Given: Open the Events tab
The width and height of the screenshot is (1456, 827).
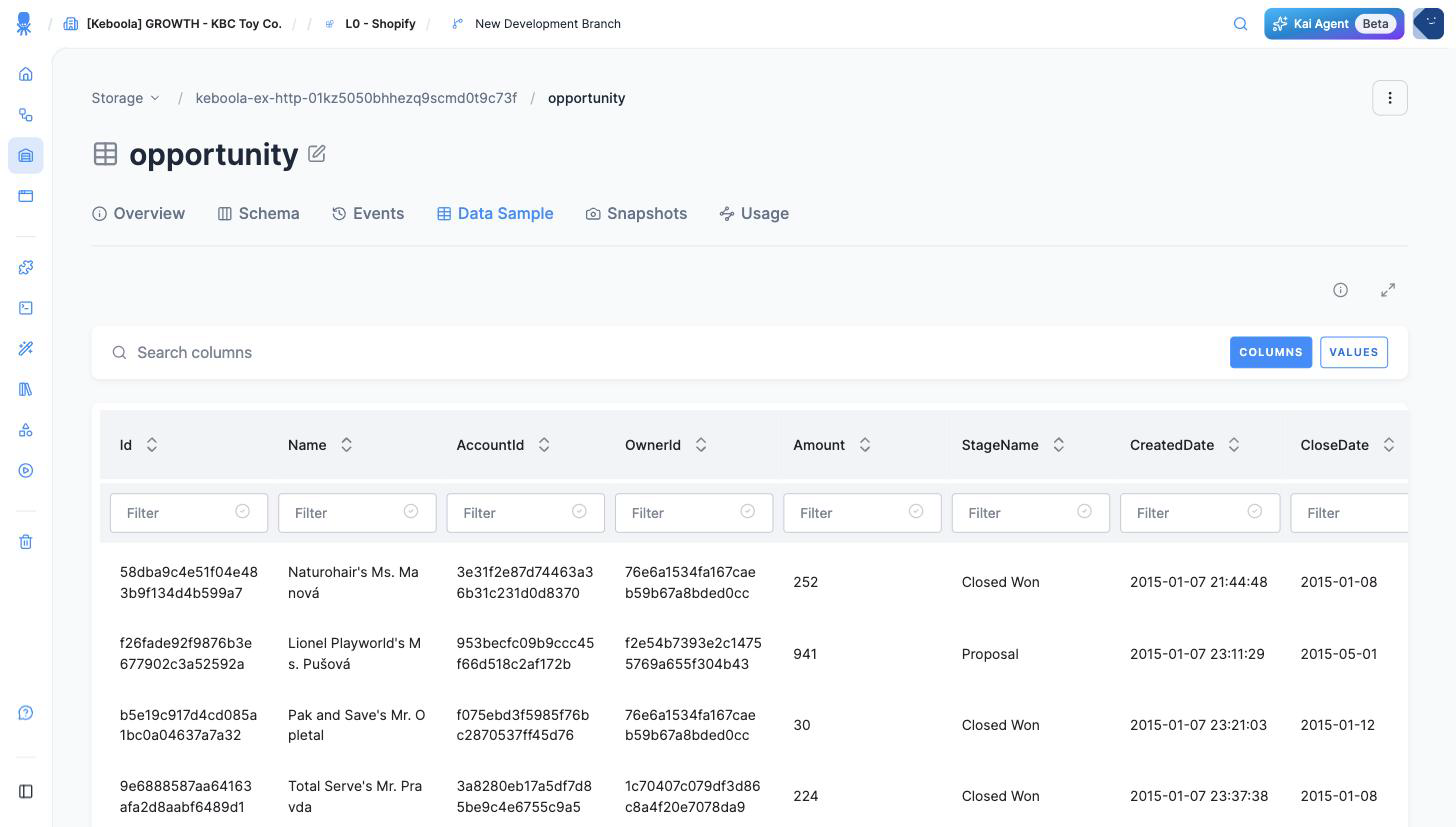Looking at the screenshot, I should coord(368,213).
